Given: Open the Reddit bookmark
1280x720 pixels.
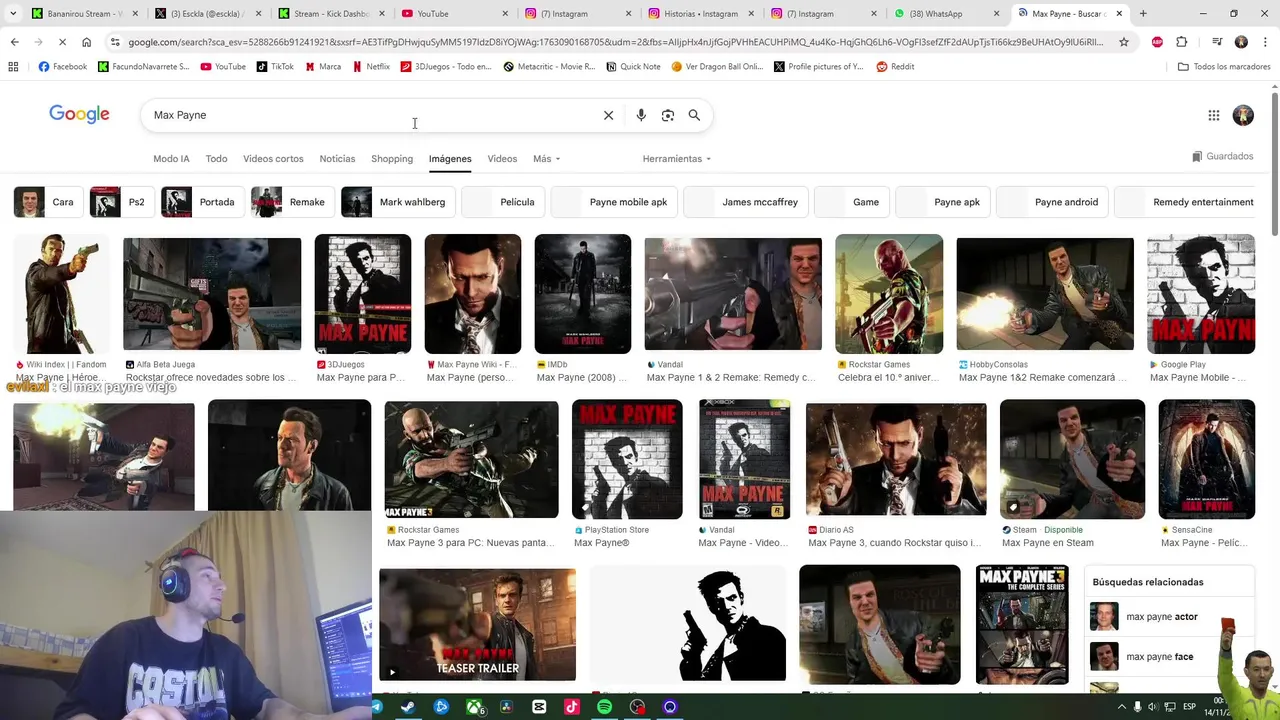Looking at the screenshot, I should tap(895, 67).
